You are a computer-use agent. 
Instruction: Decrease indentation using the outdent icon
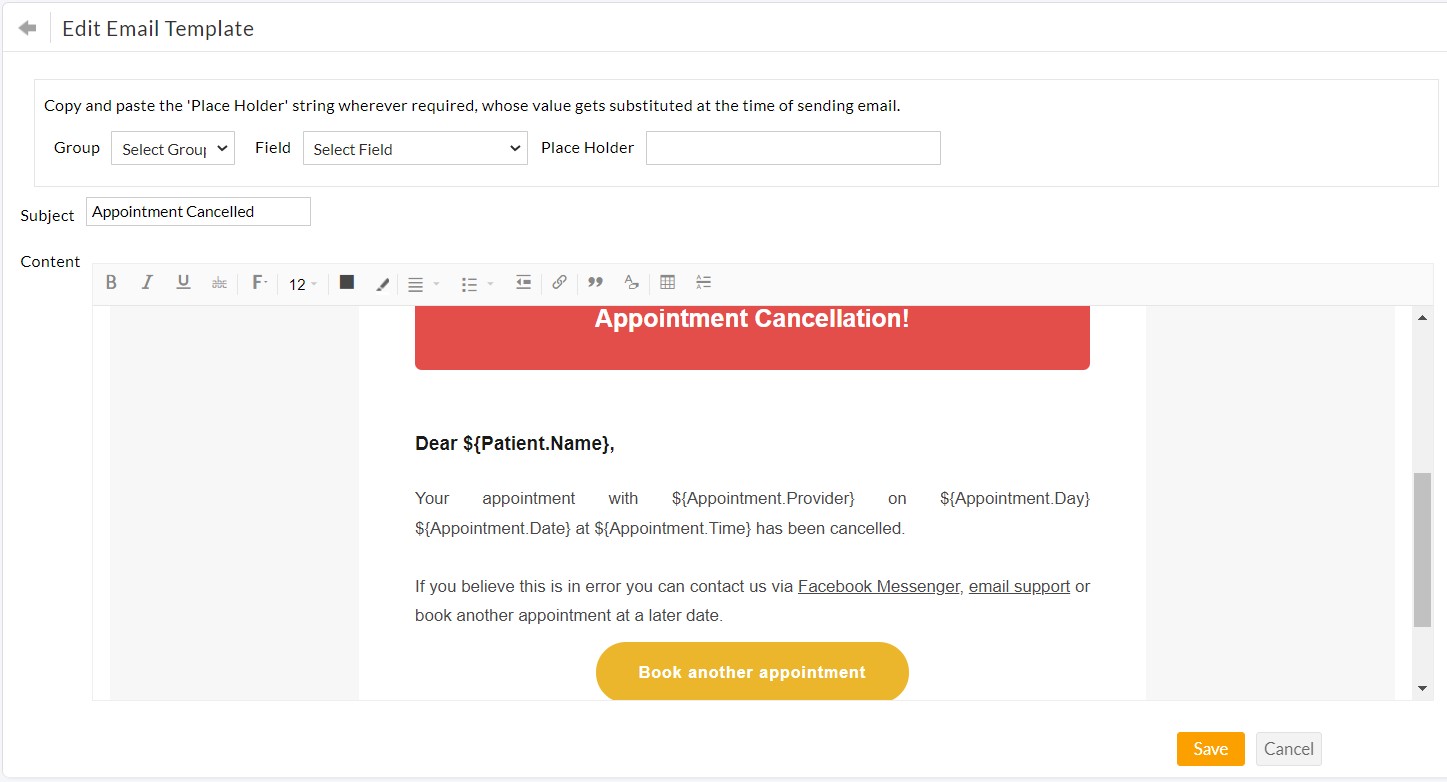[x=523, y=282]
